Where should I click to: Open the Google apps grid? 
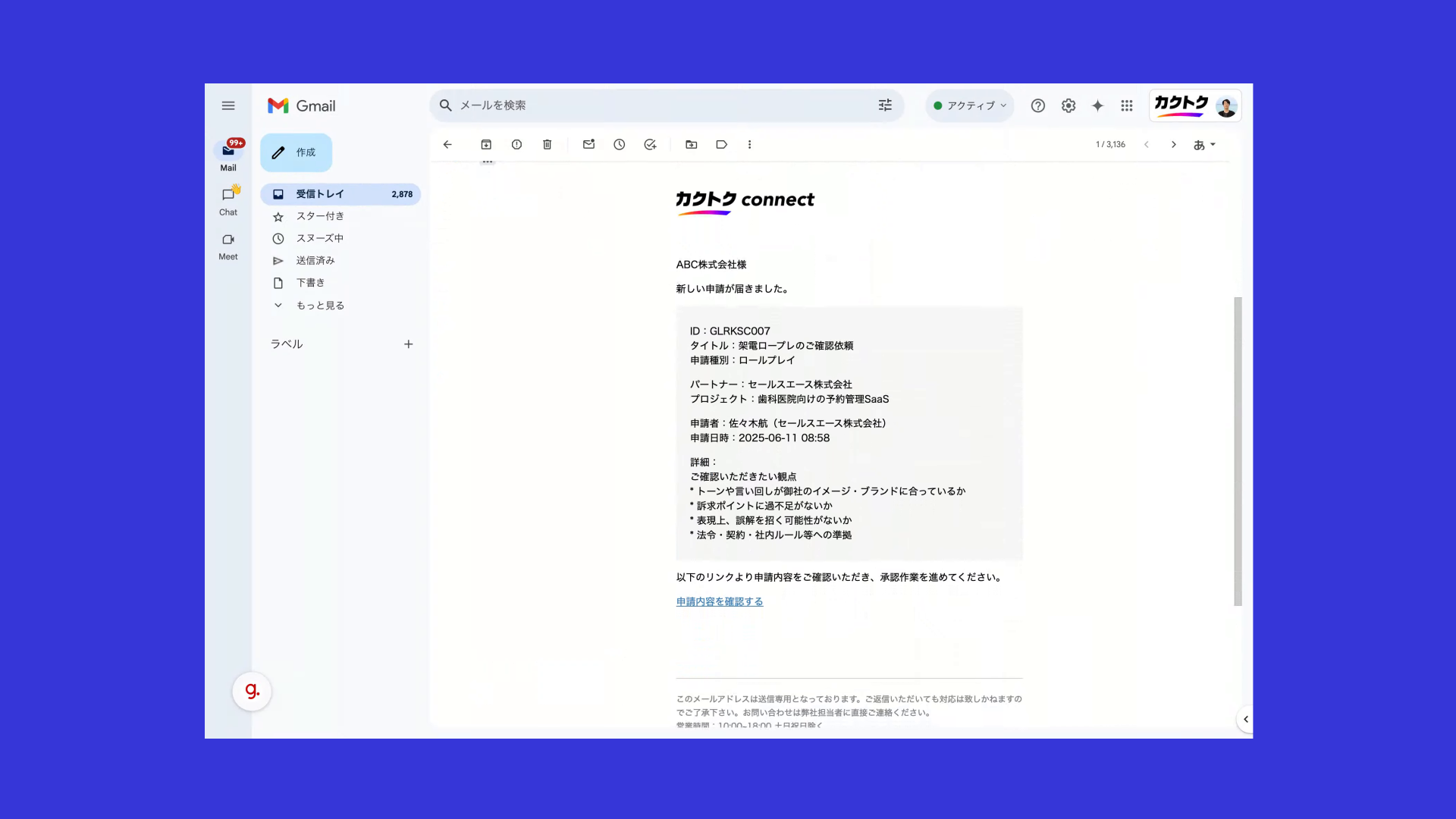[1127, 105]
